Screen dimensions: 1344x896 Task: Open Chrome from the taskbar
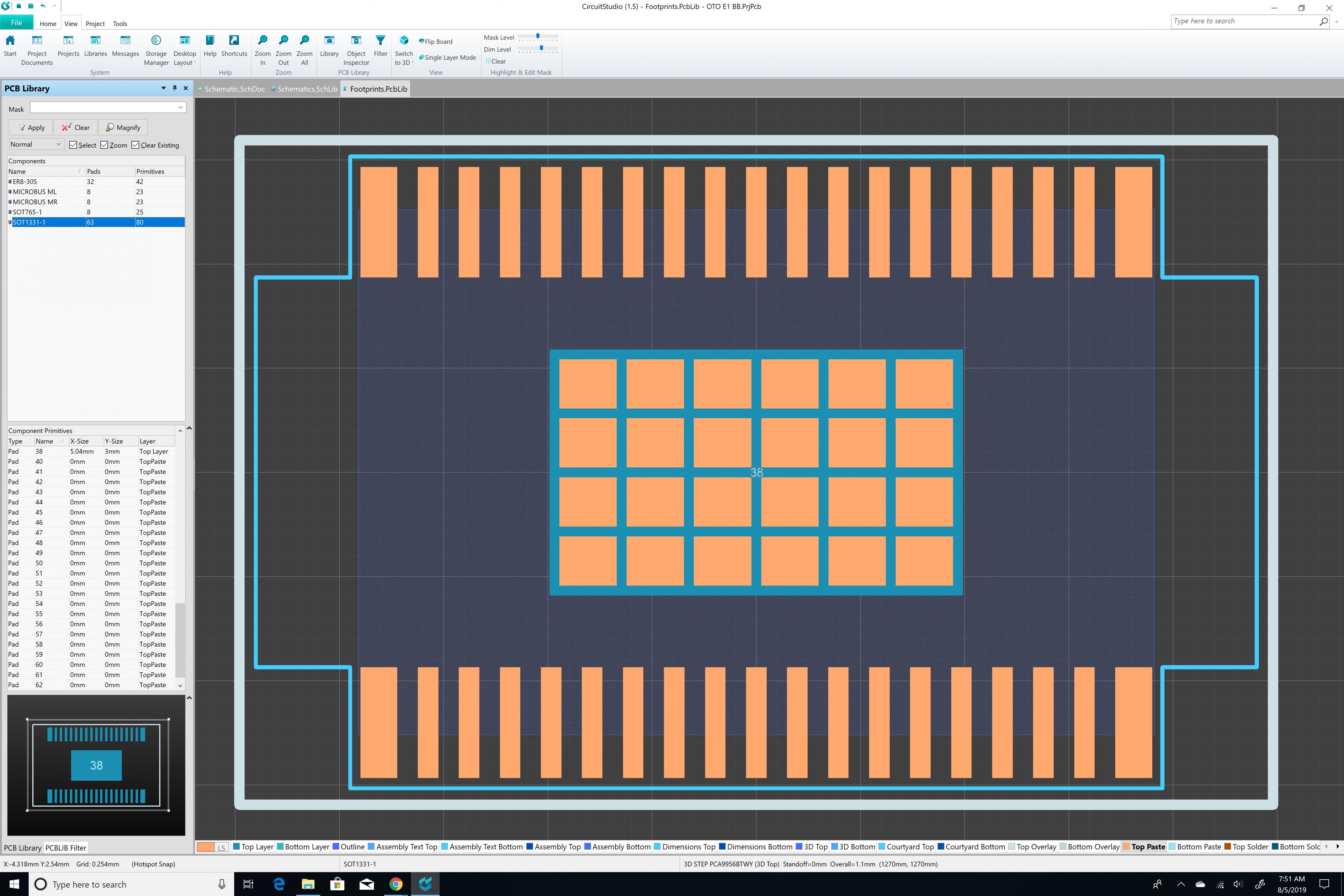click(396, 884)
